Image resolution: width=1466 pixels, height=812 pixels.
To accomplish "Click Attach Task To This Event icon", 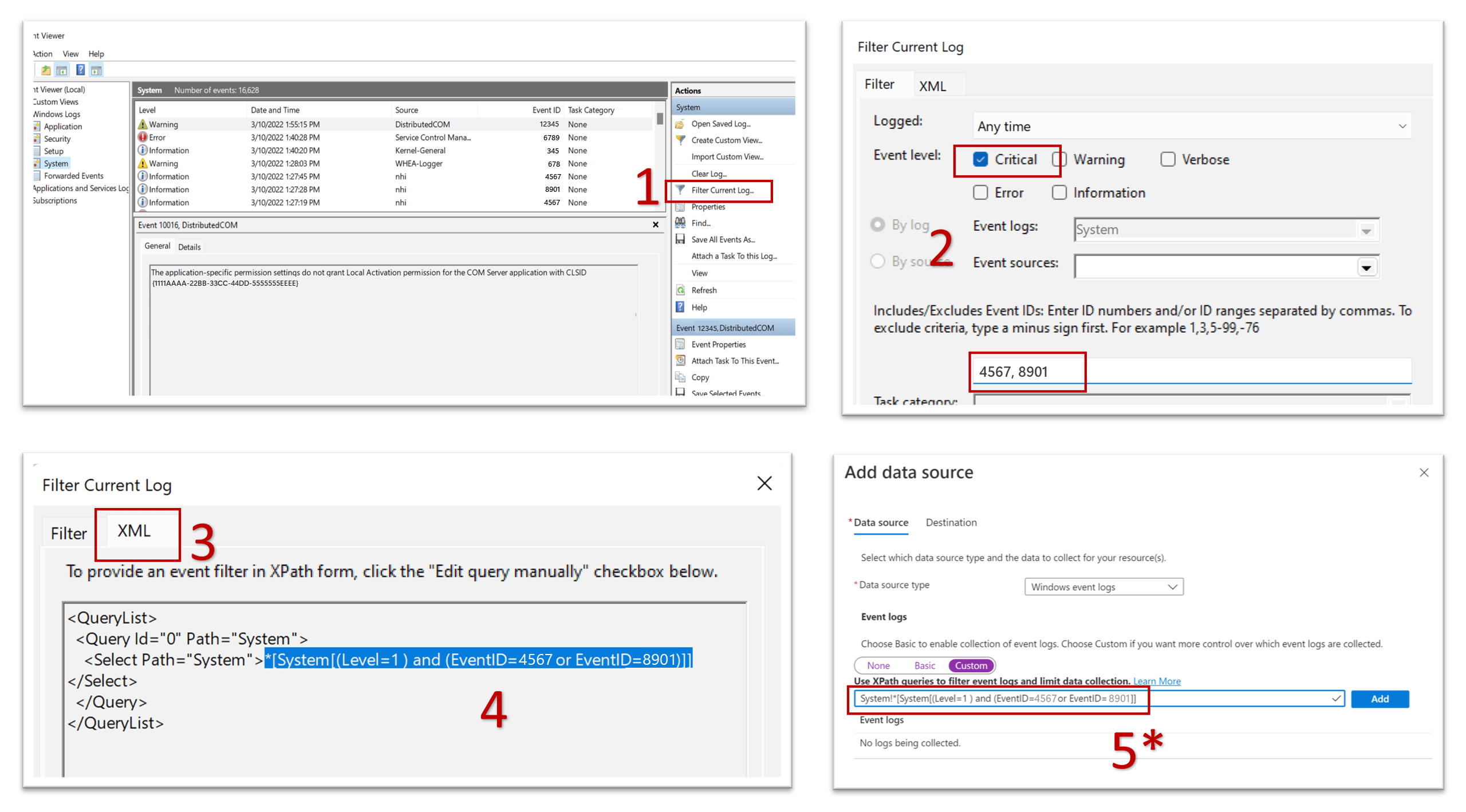I will pyautogui.click(x=680, y=360).
